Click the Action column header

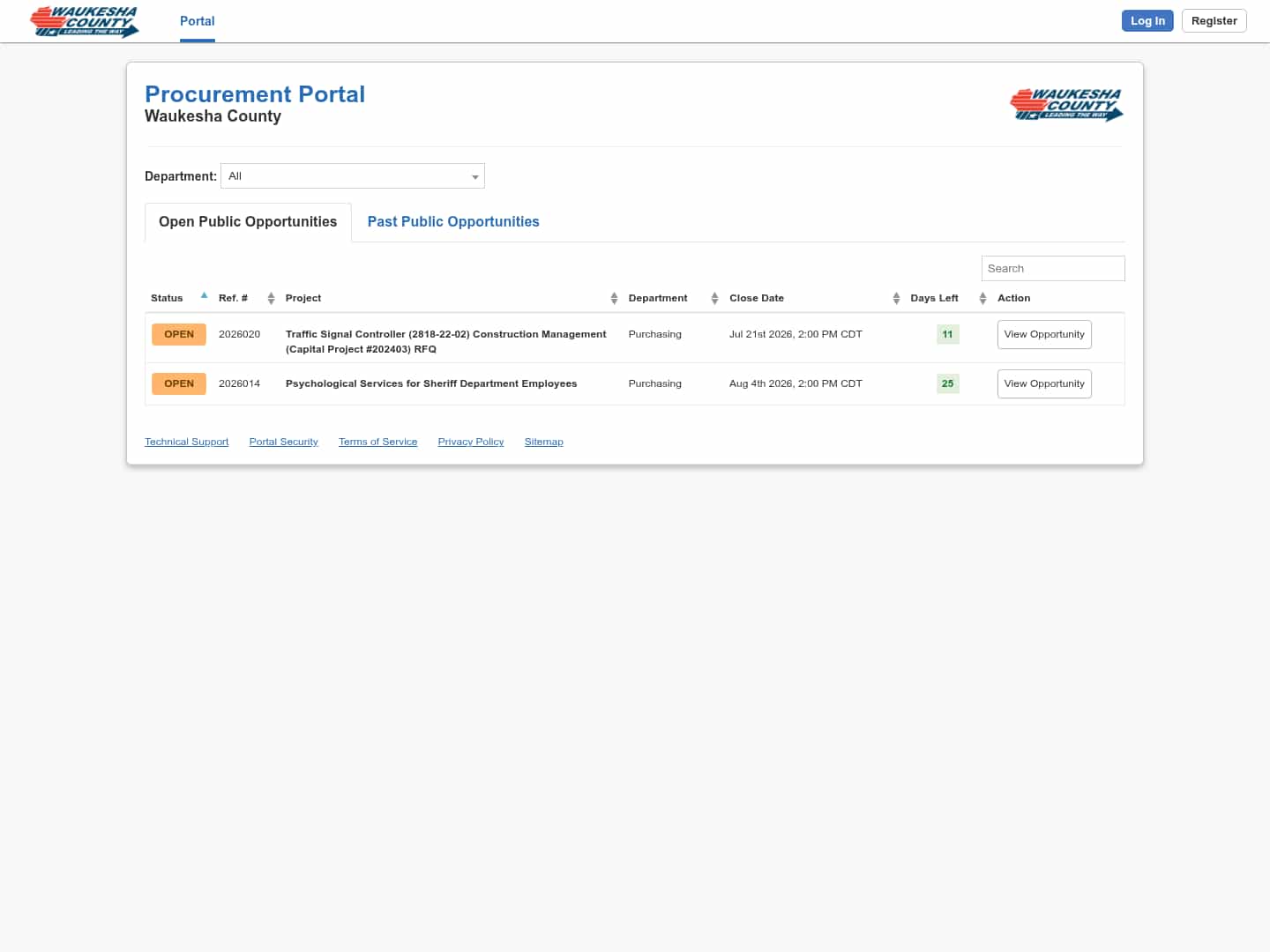pyautogui.click(x=1013, y=298)
